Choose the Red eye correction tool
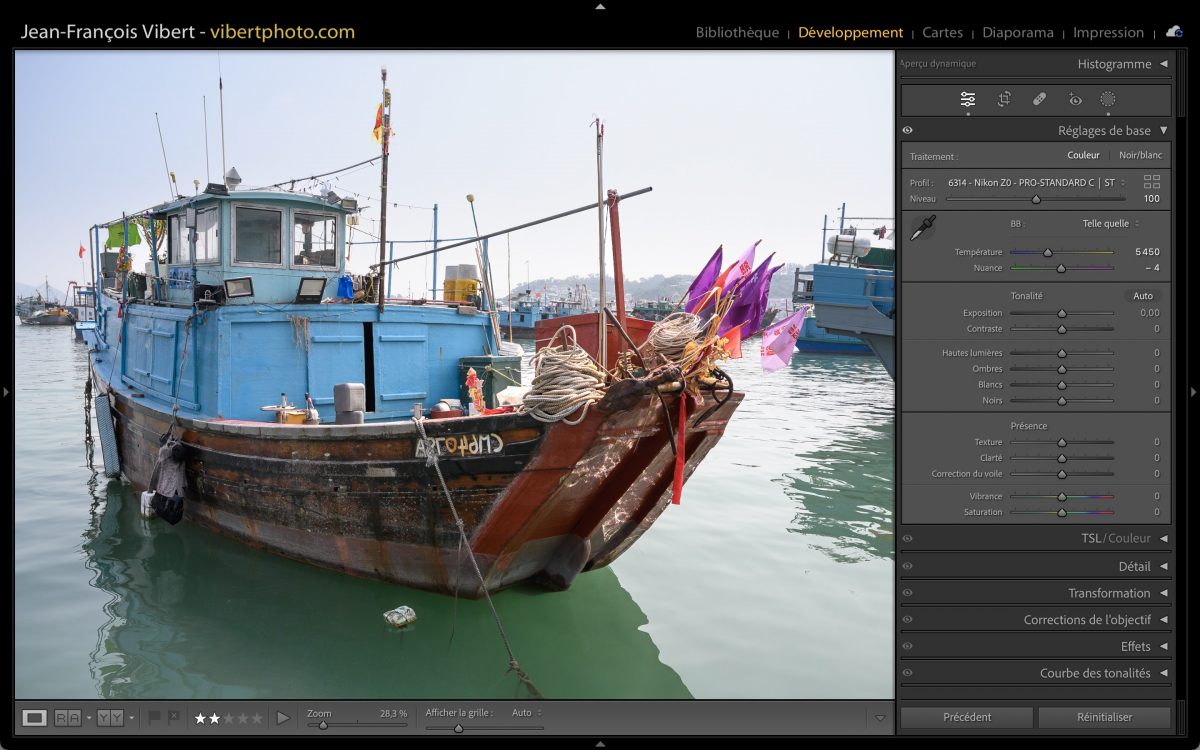The height and width of the screenshot is (750, 1200). point(1075,99)
